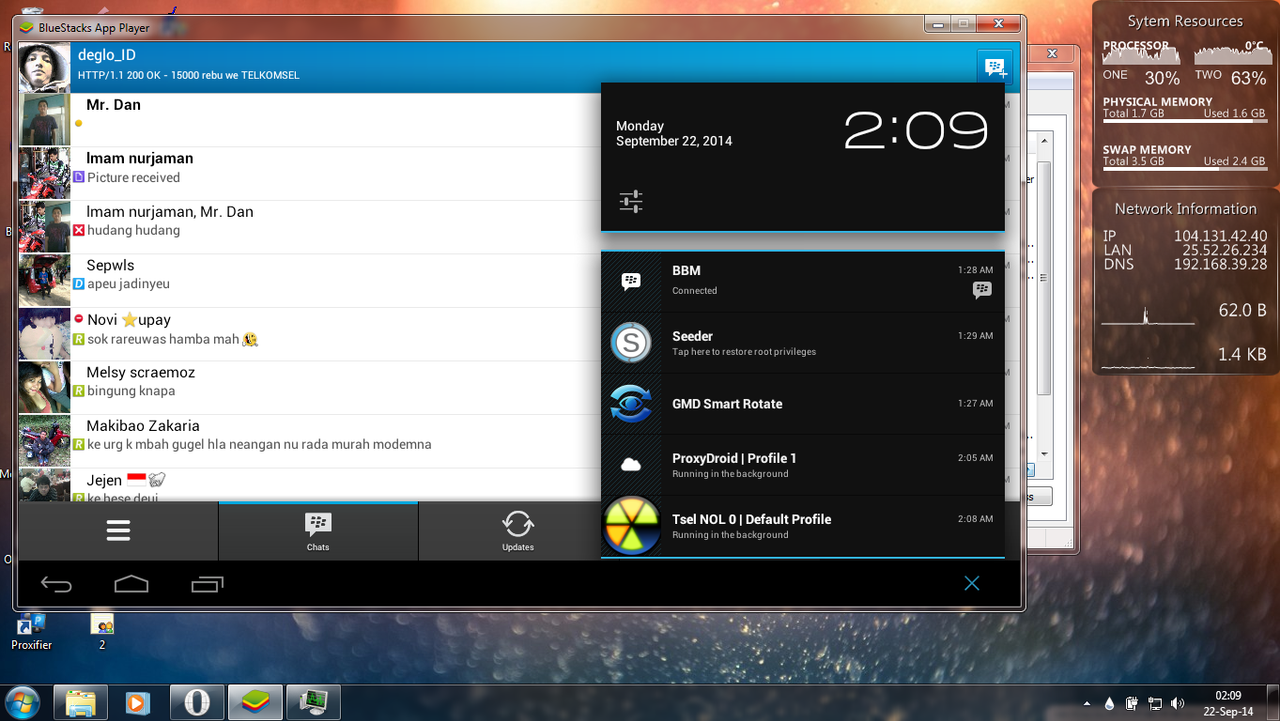The width and height of the screenshot is (1280, 721).
Task: Open Opera browser from taskbar
Action: (x=196, y=703)
